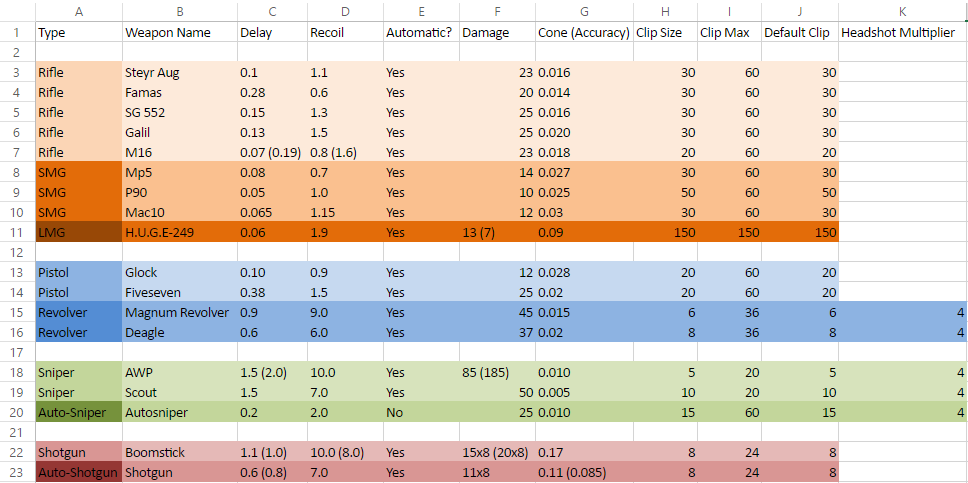Image resolution: width=968 pixels, height=483 pixels.
Task: Select the 'AWP' weapon cell
Action: (x=180, y=373)
